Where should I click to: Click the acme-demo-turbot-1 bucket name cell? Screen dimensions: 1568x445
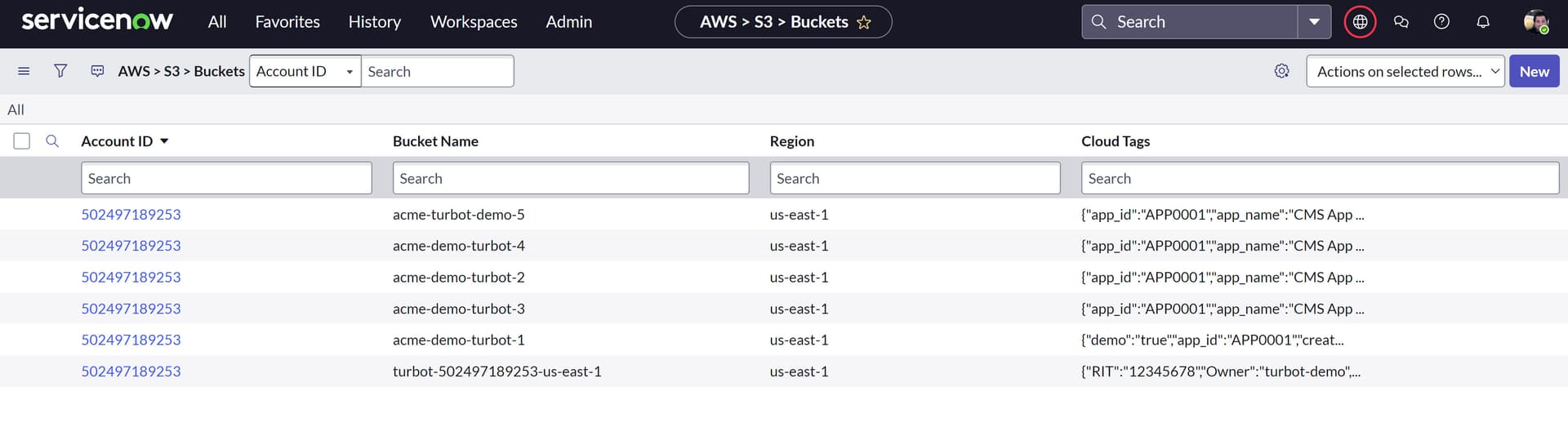tap(458, 340)
